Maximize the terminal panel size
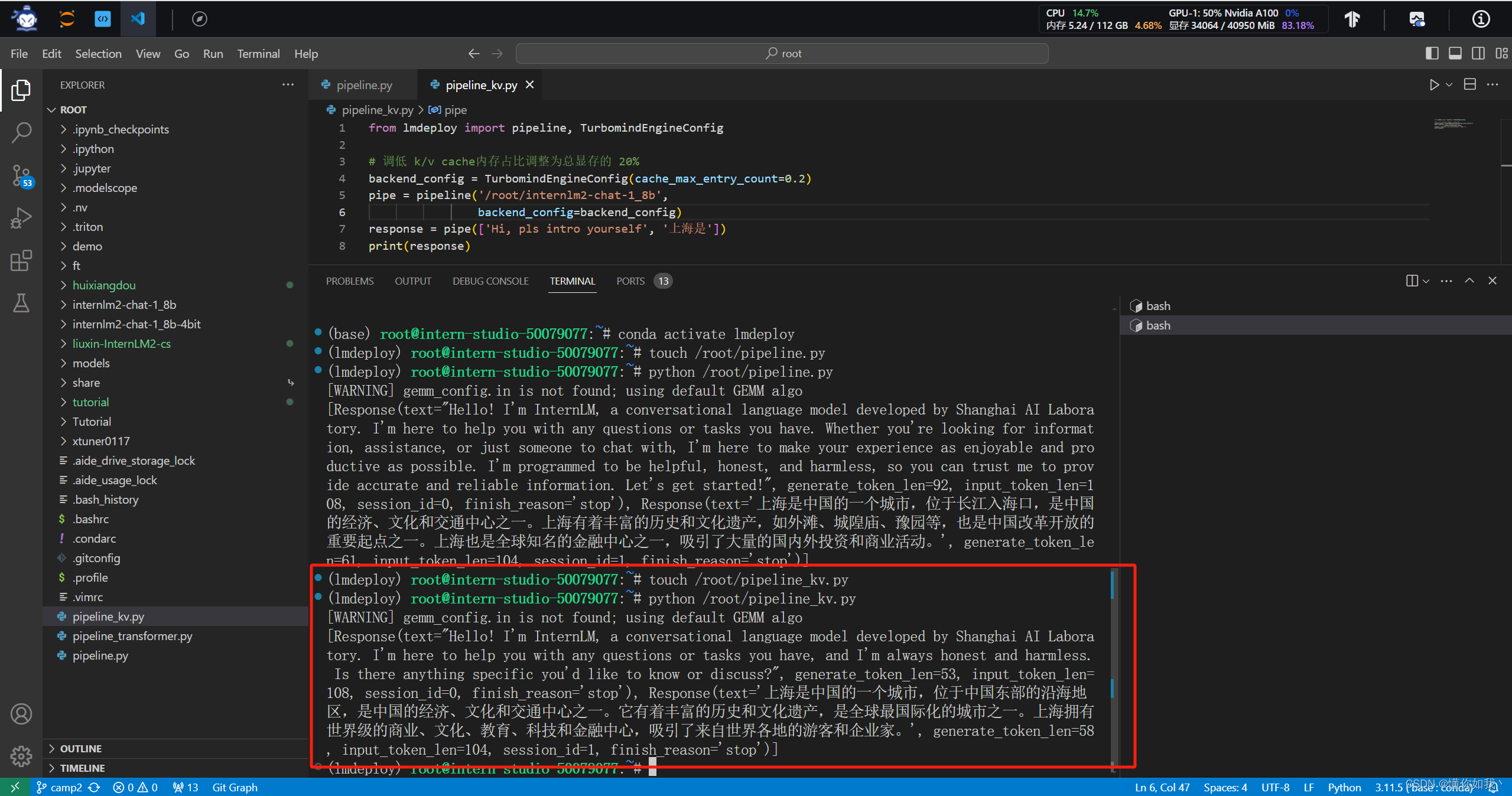The width and height of the screenshot is (1512, 796). coord(1469,281)
